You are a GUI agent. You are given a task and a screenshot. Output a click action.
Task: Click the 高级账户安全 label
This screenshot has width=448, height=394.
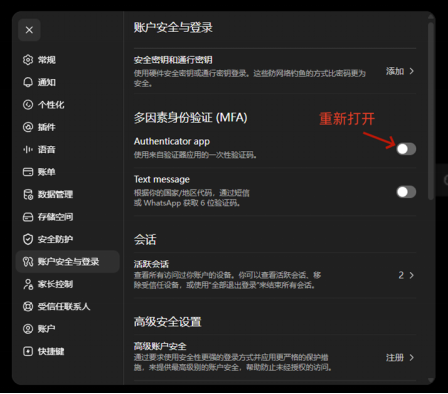coord(160,346)
